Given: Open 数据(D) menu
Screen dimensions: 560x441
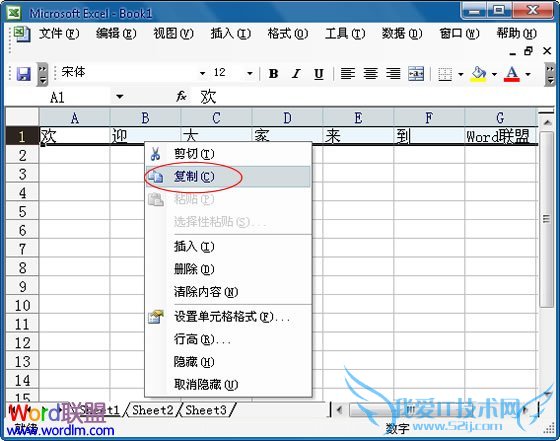Looking at the screenshot, I should [402, 34].
